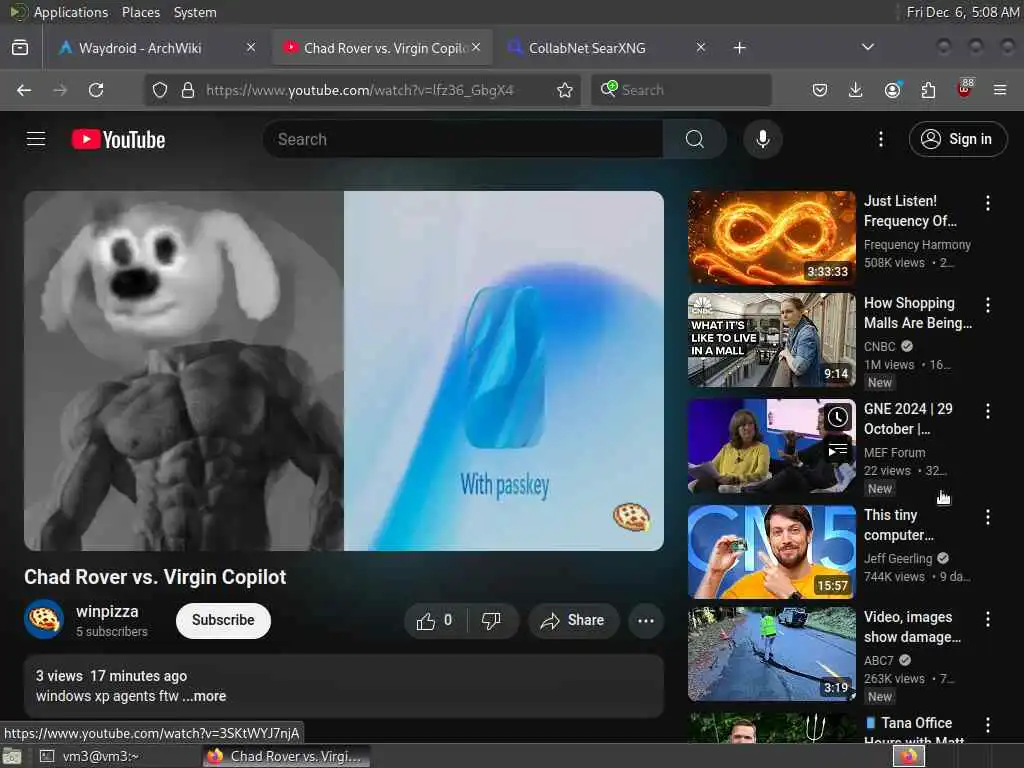Save page to Pocket
1024x768 pixels.
coord(820,90)
